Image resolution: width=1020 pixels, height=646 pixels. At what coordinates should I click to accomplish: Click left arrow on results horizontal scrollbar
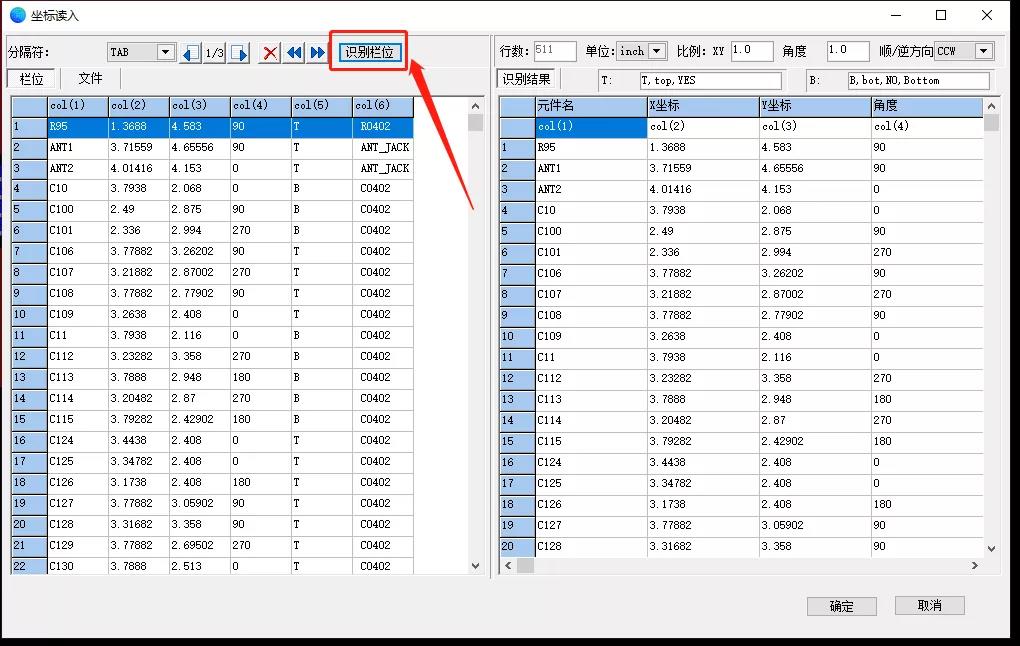[508, 566]
